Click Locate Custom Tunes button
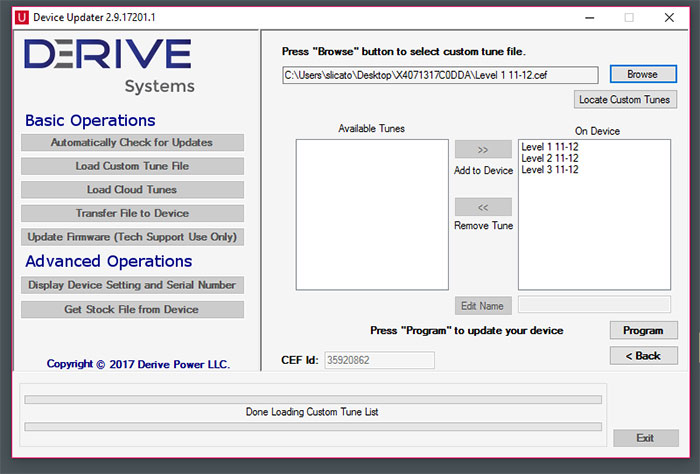 (626, 99)
